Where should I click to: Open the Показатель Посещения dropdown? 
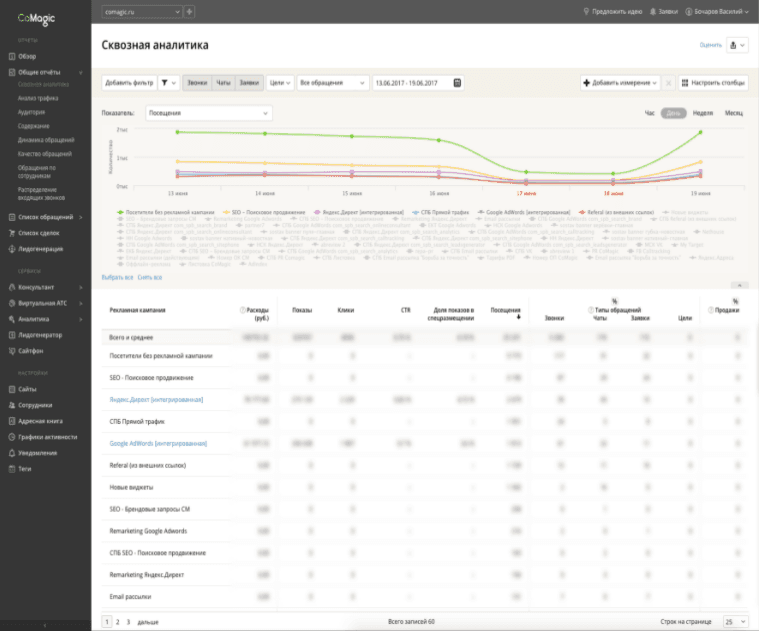pos(210,114)
